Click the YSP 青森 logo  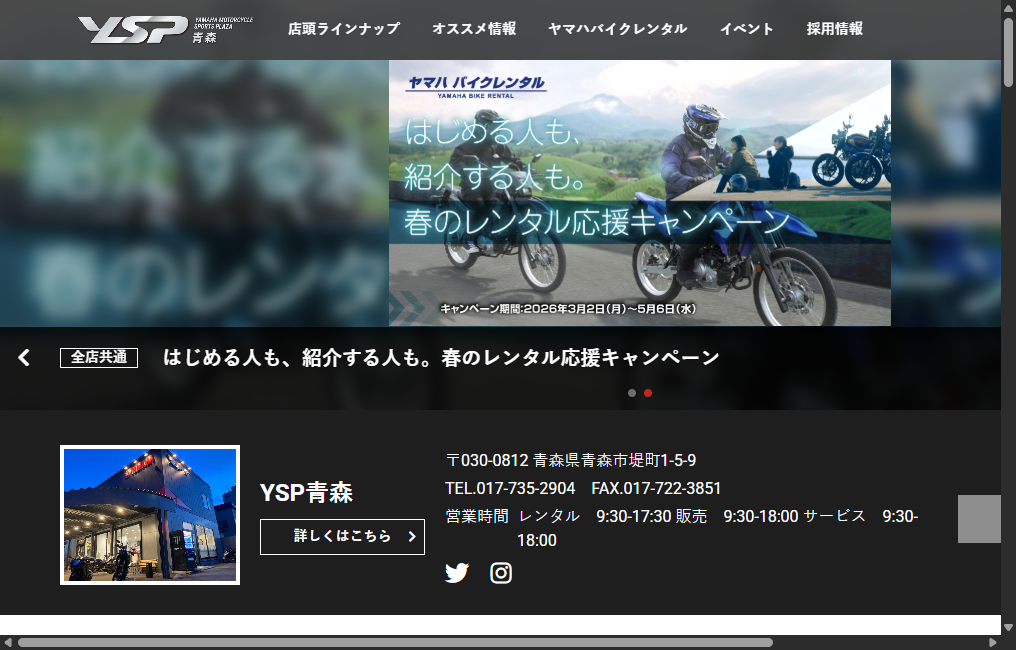[x=166, y=30]
